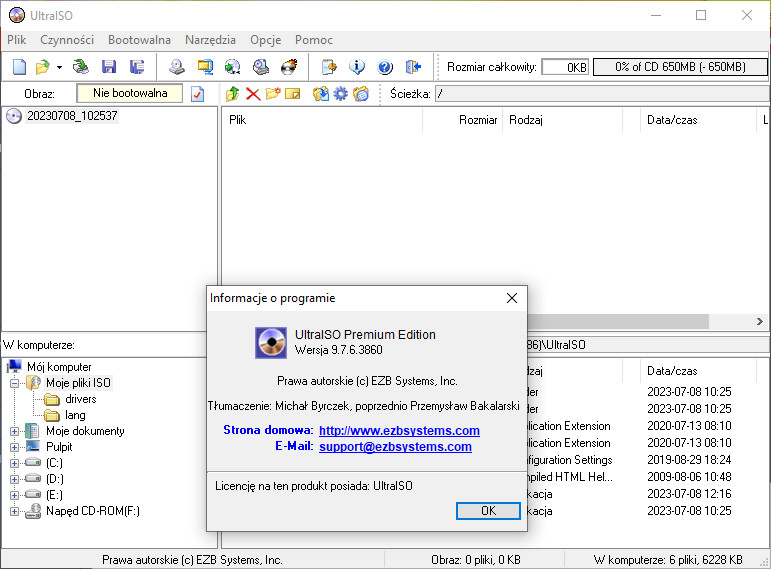Click the Extract folder-arrow icon
Image resolution: width=771 pixels, height=569 pixels.
[321, 93]
